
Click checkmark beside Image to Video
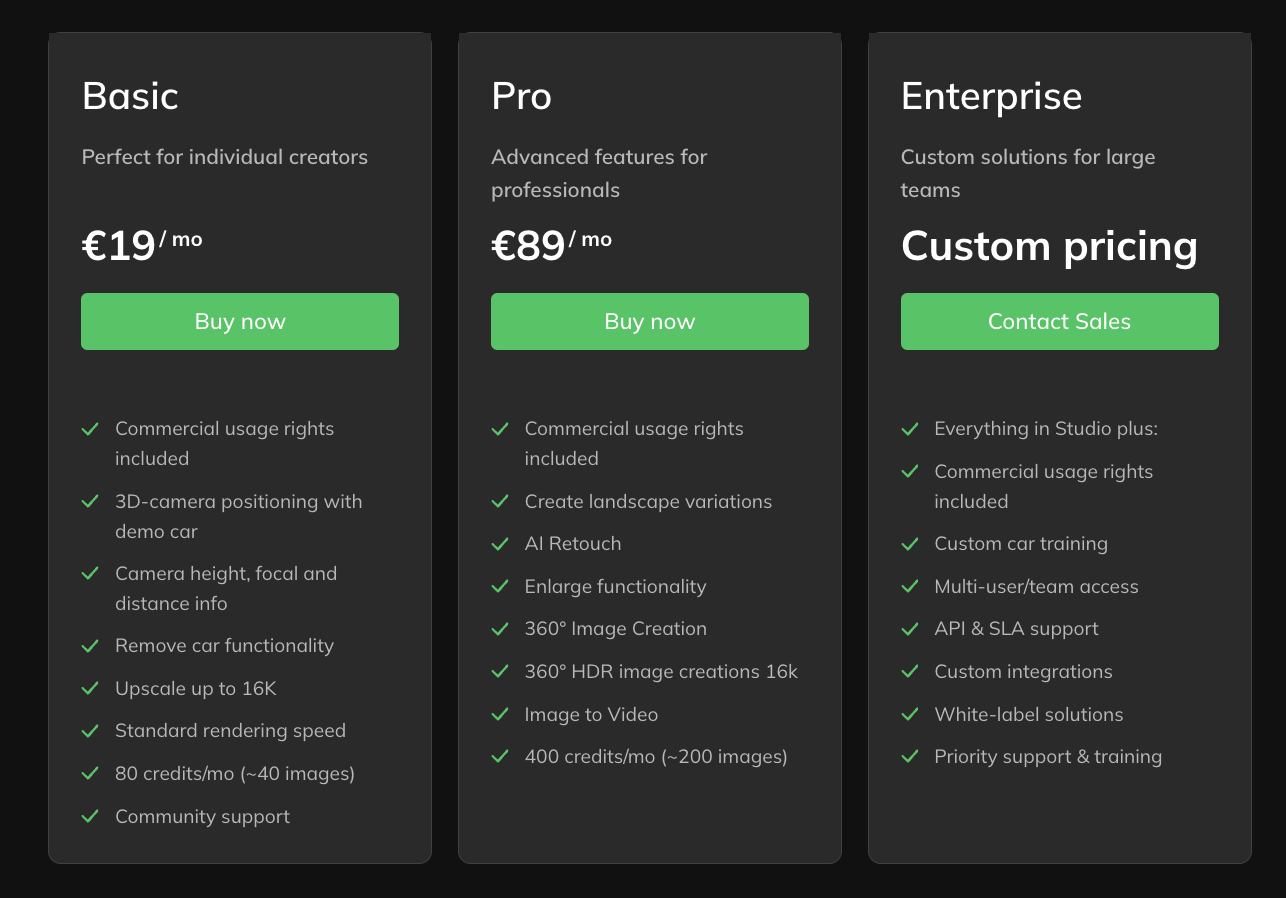pyautogui.click(x=500, y=714)
